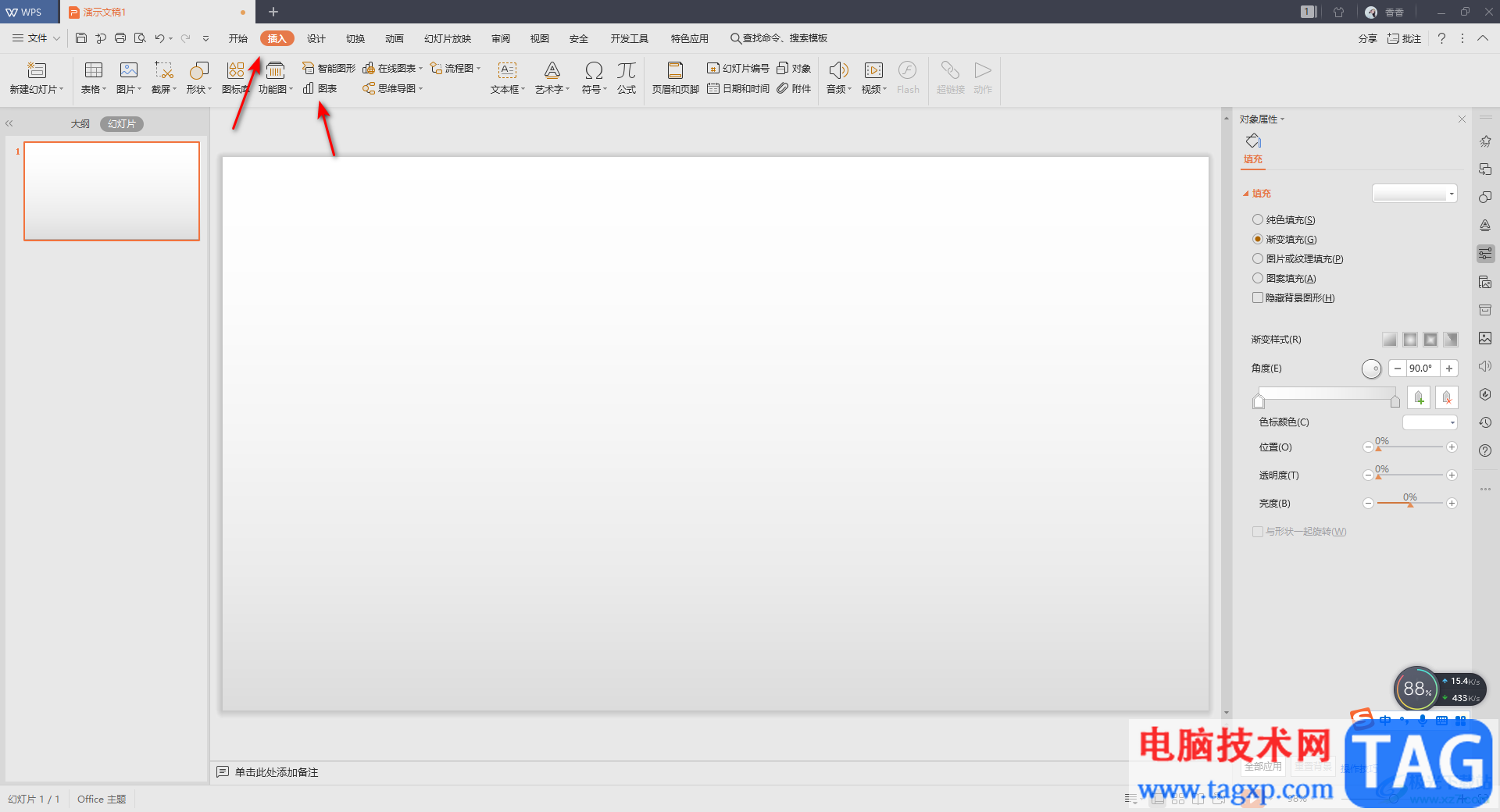Switch to Slides (幻灯片) pane view
This screenshot has width=1500, height=812.
[x=122, y=124]
